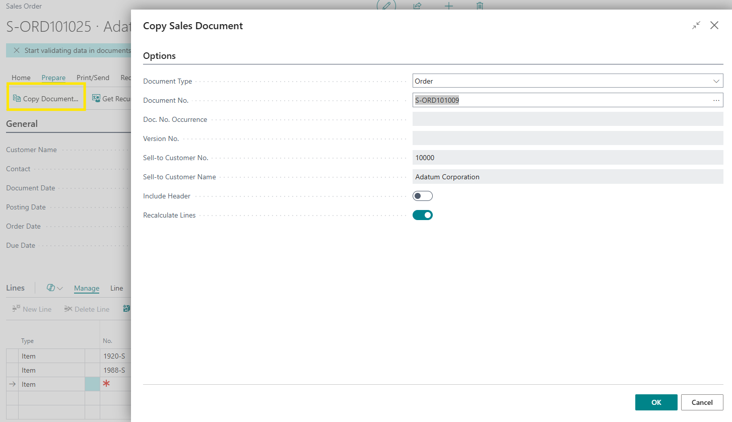Click Copy Document action
The image size is (732, 422).
[x=45, y=98]
